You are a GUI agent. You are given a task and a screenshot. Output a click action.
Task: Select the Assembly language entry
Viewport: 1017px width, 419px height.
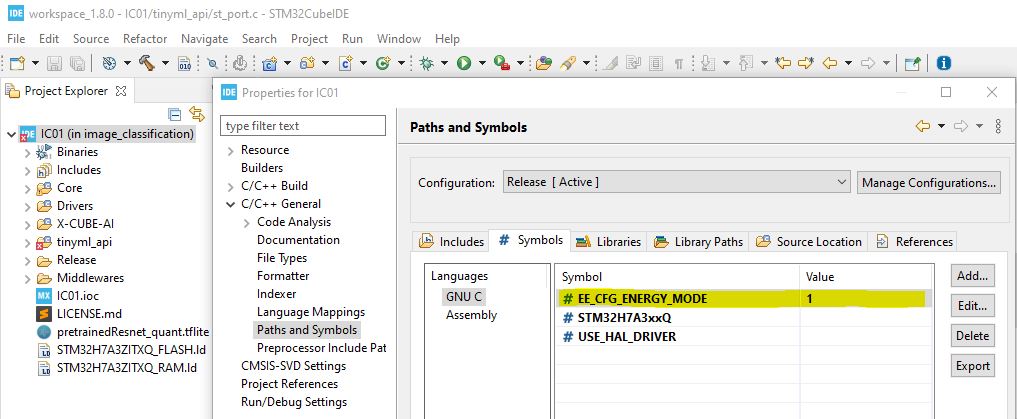pos(471,315)
